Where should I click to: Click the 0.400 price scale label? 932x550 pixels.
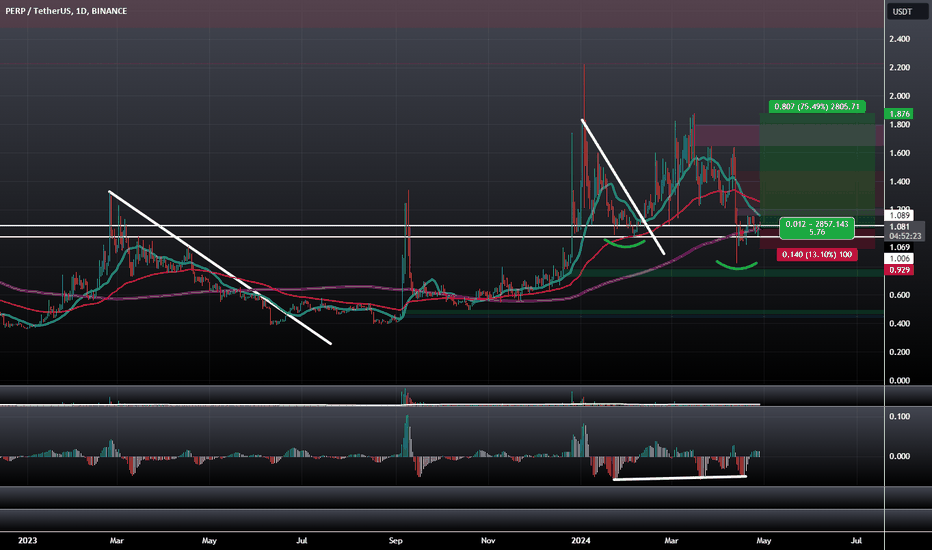[x=899, y=323]
